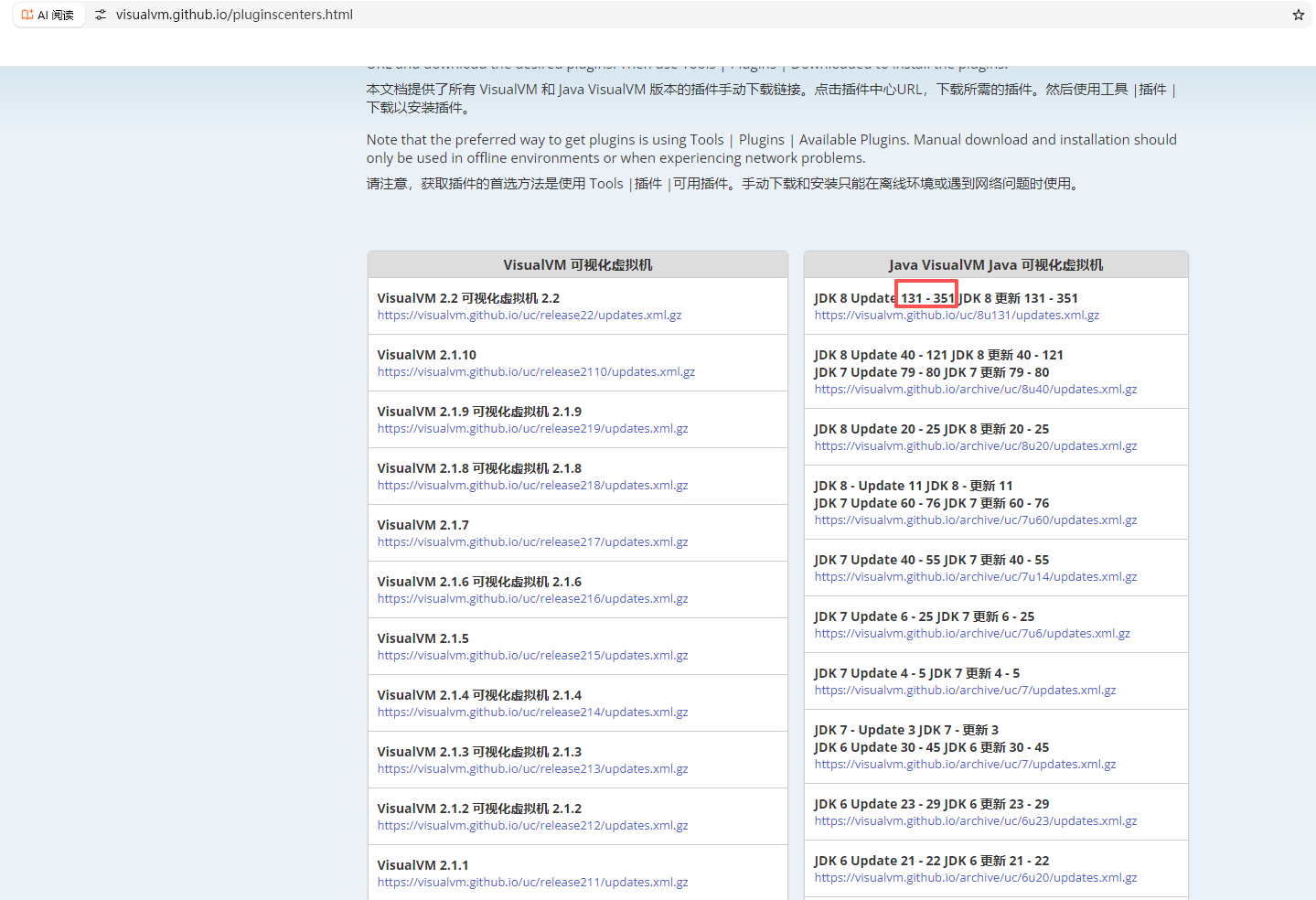Screen dimensions: 1316x900
Task: Open the uc/8u131 updates.xml.gz link
Action: pyautogui.click(x=957, y=316)
